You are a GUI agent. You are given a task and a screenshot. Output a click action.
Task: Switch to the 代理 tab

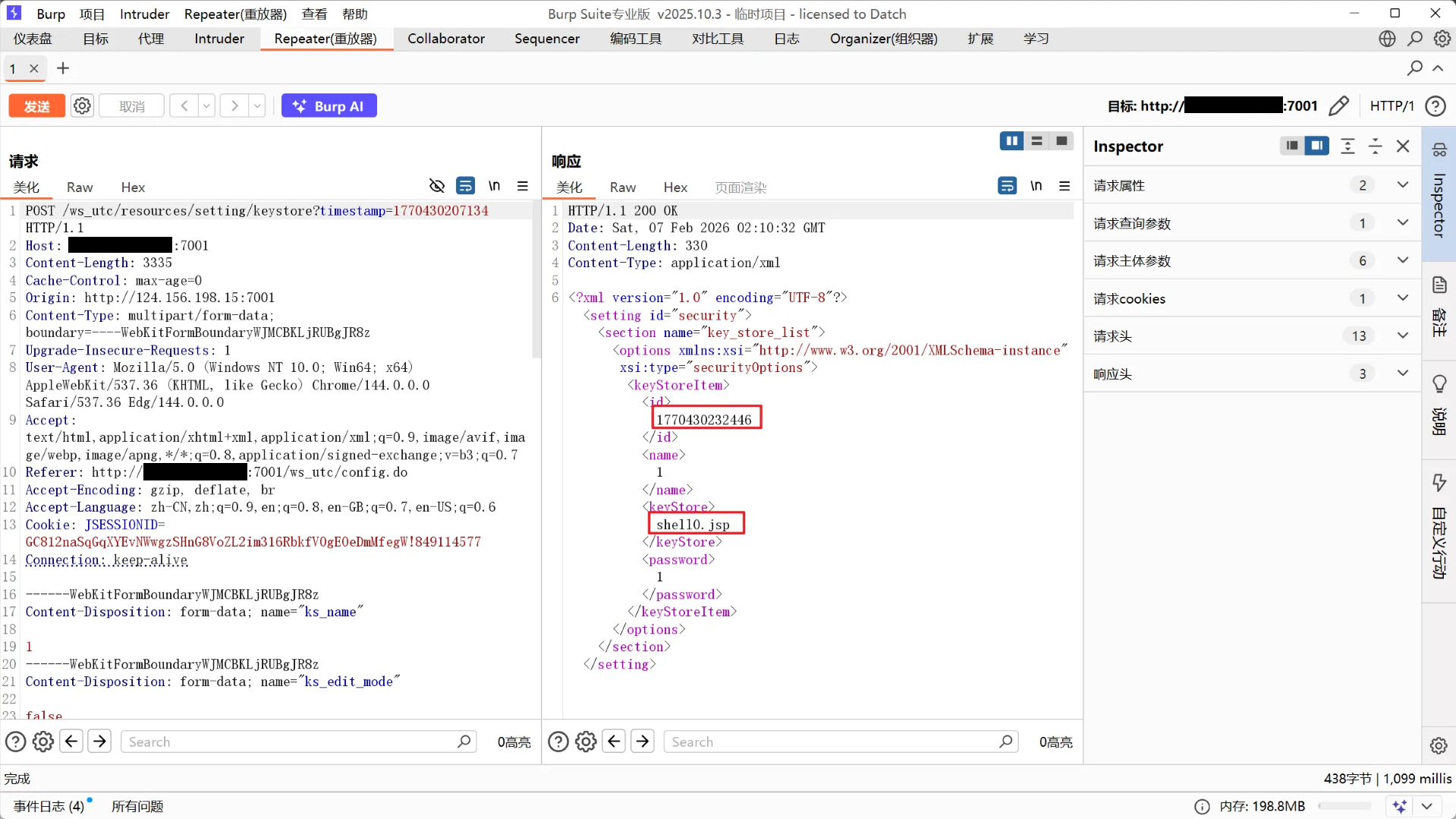click(151, 39)
